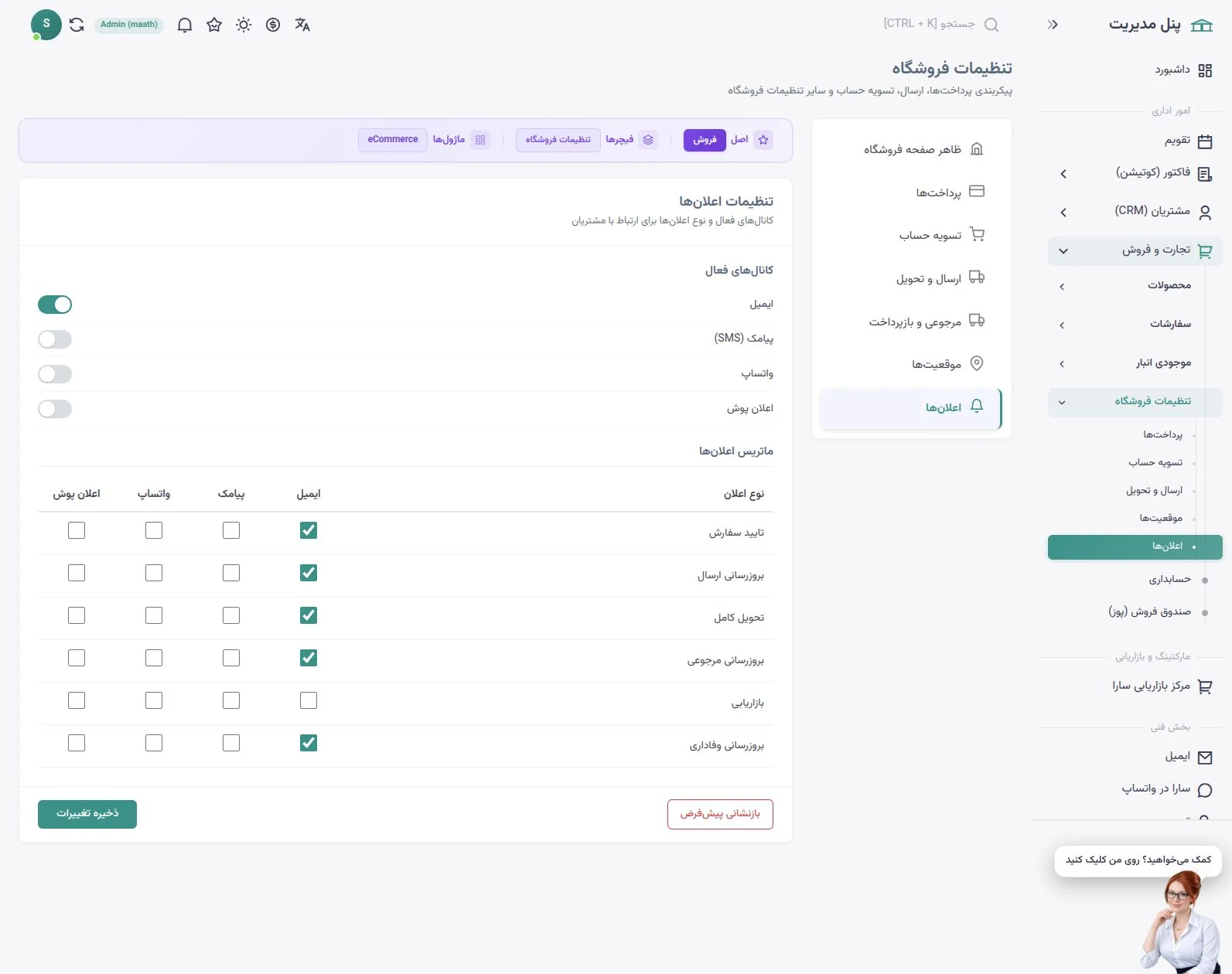Image resolution: width=1232 pixels, height=974 pixels.
Task: Click the ماژول‌ها grid icon in breadcrumb
Action: (x=480, y=140)
